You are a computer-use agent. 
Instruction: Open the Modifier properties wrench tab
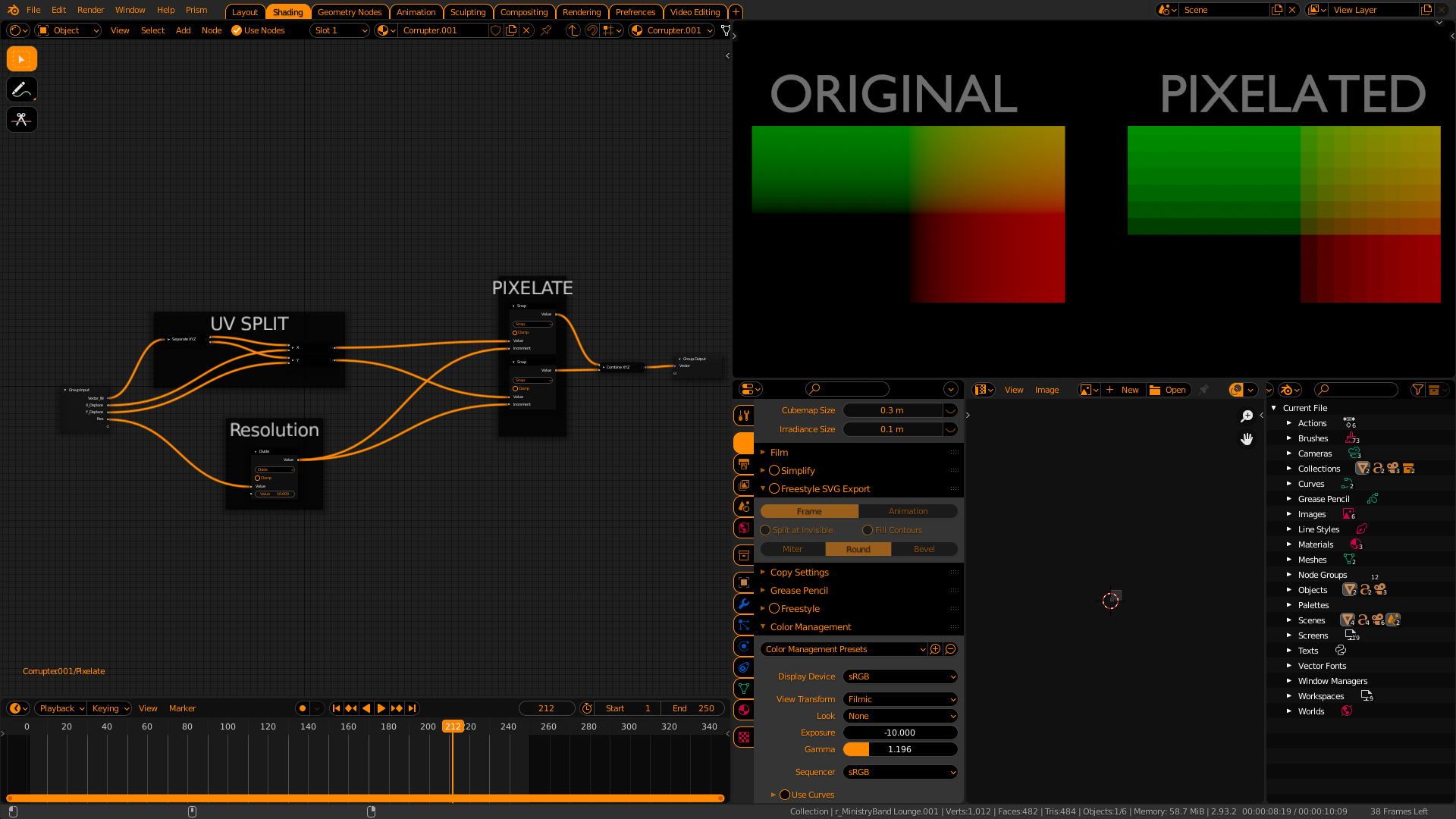point(744,604)
